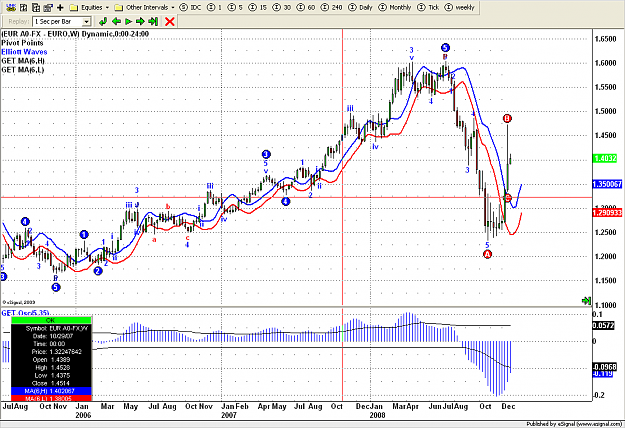Step replay forward with green right arrow
625x428 pixels.
pyautogui.click(x=140, y=22)
